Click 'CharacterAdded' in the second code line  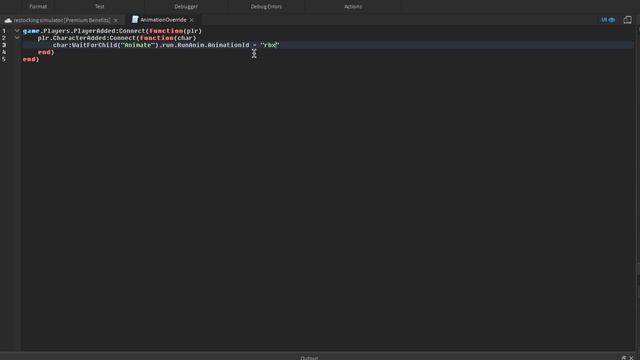tap(80, 38)
